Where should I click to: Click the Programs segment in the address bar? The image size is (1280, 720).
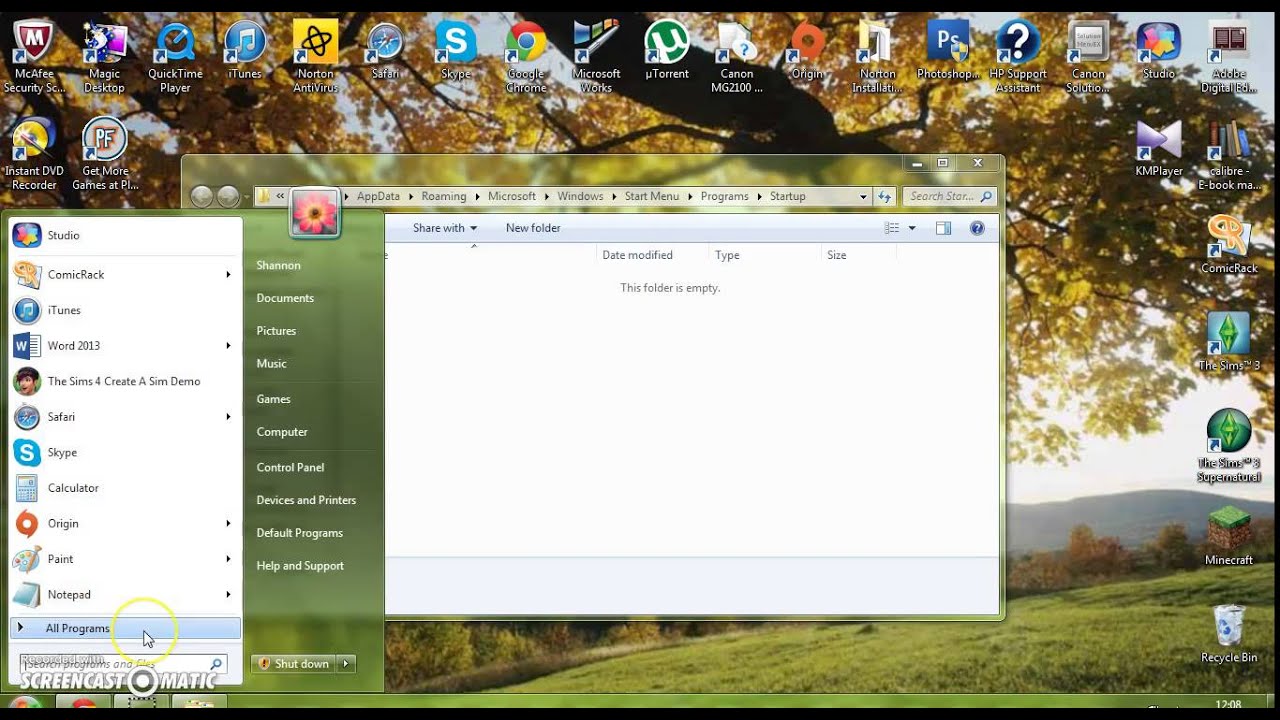coord(724,197)
